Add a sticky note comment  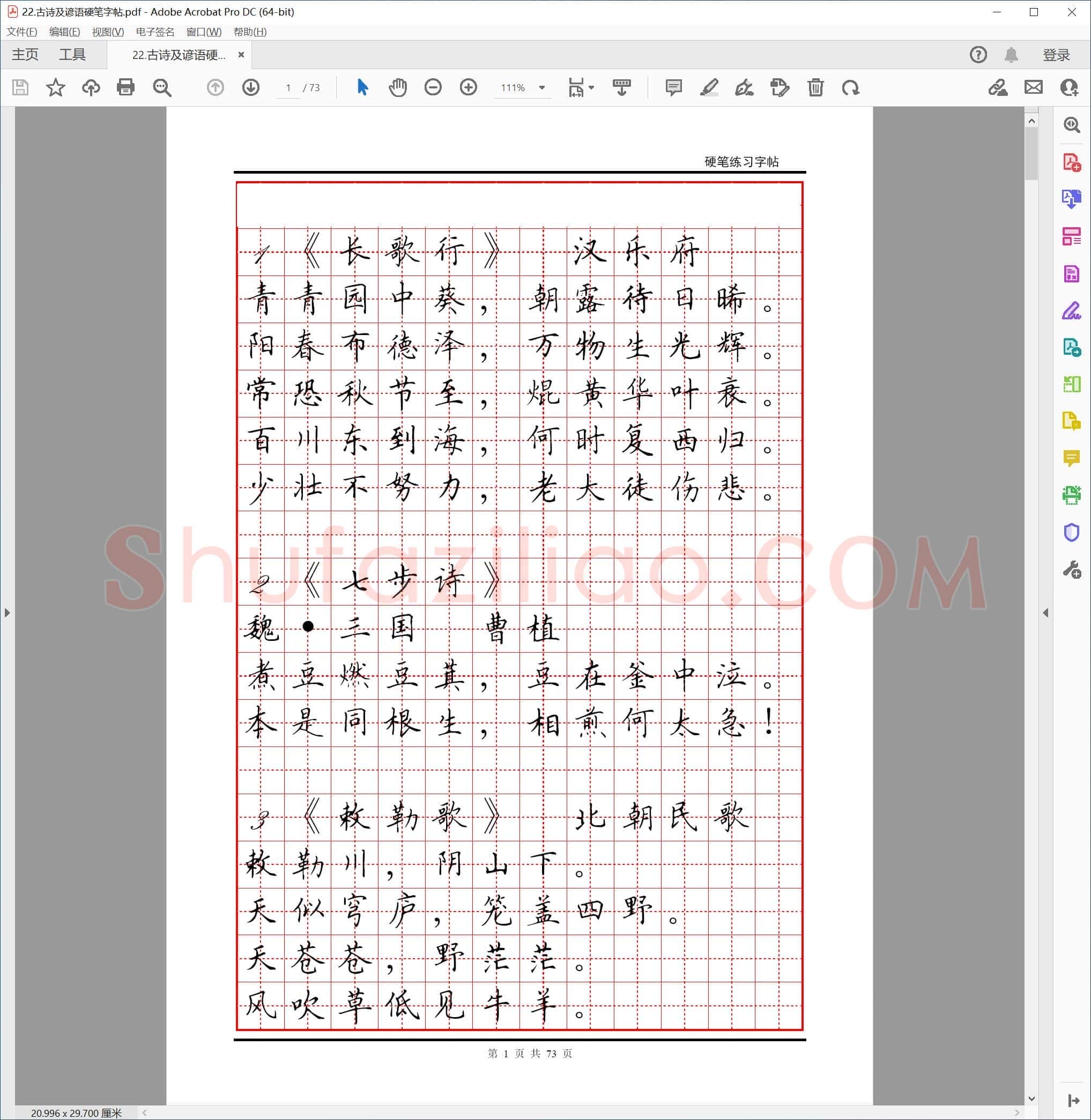(x=674, y=88)
